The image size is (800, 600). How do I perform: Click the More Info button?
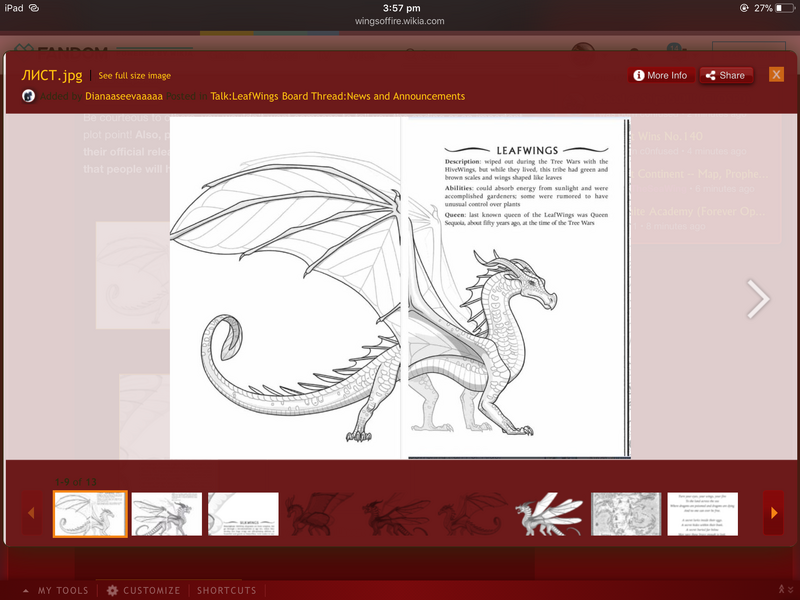point(661,75)
